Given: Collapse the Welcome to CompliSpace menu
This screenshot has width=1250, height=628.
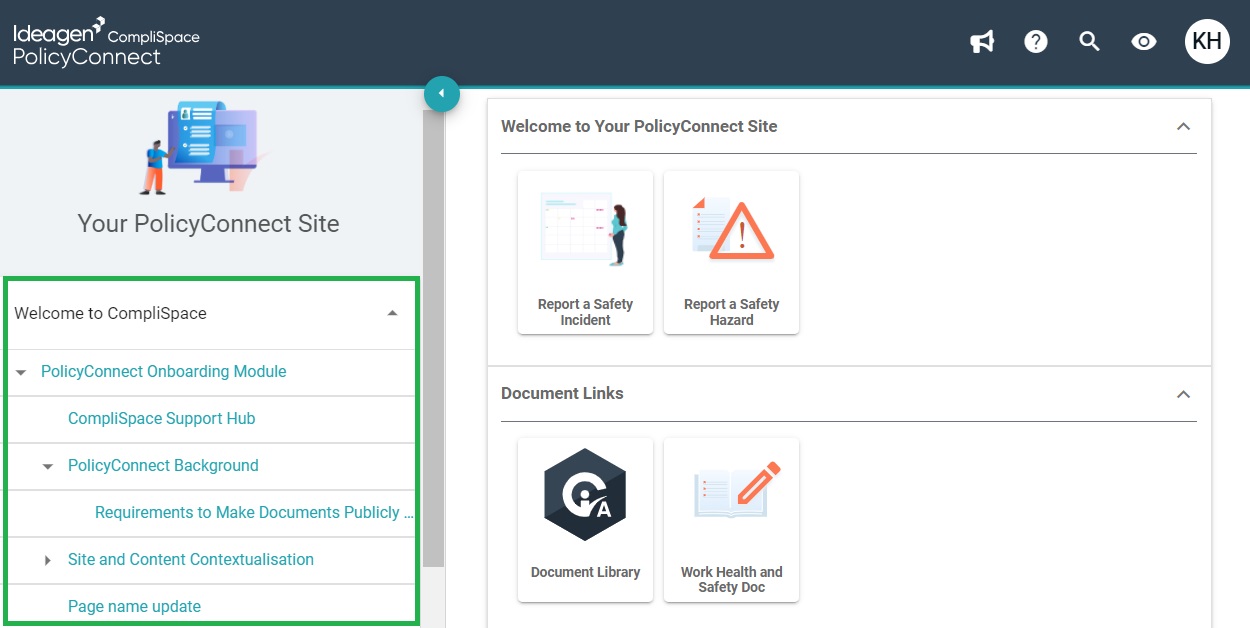Looking at the screenshot, I should (392, 313).
